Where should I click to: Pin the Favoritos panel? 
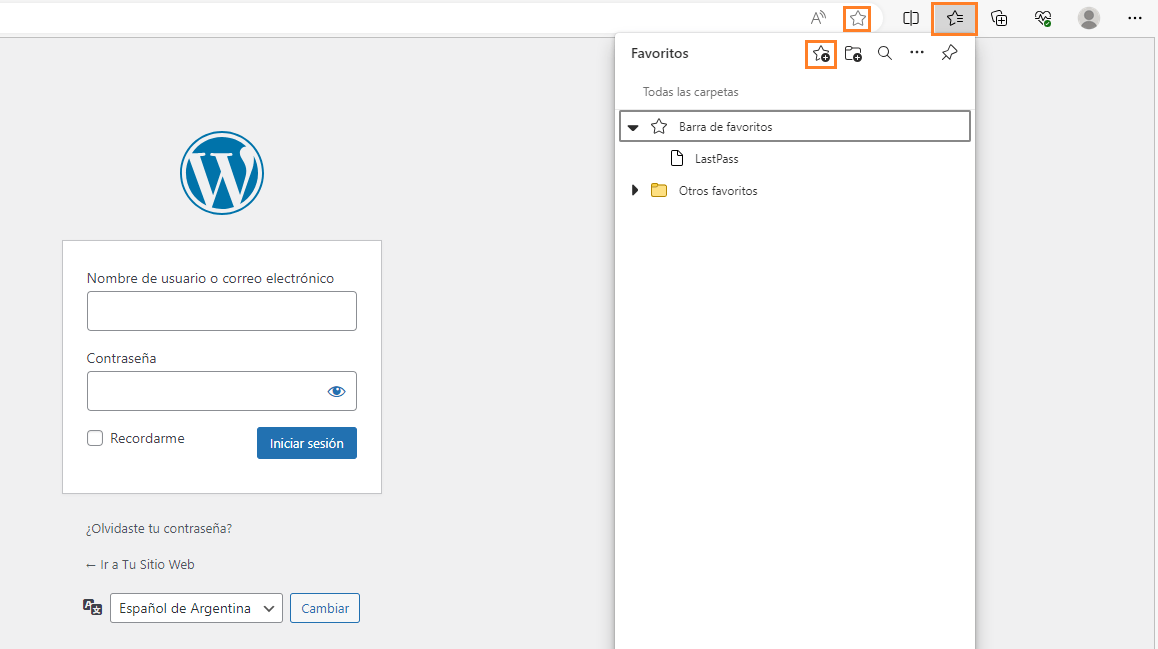pyautogui.click(x=949, y=54)
